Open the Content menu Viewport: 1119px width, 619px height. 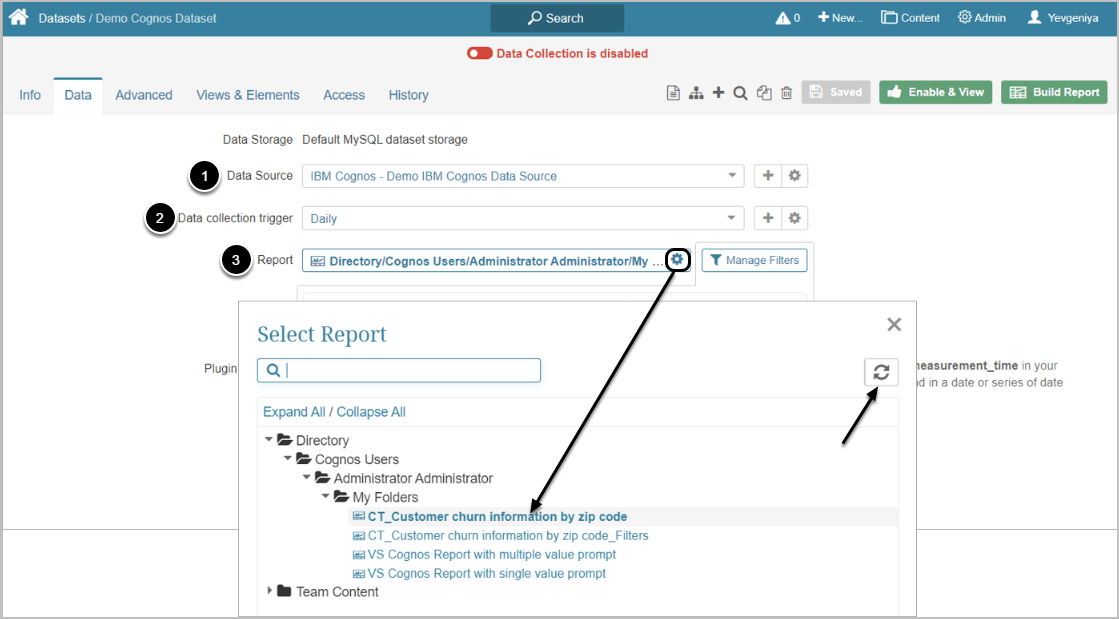click(x=911, y=18)
